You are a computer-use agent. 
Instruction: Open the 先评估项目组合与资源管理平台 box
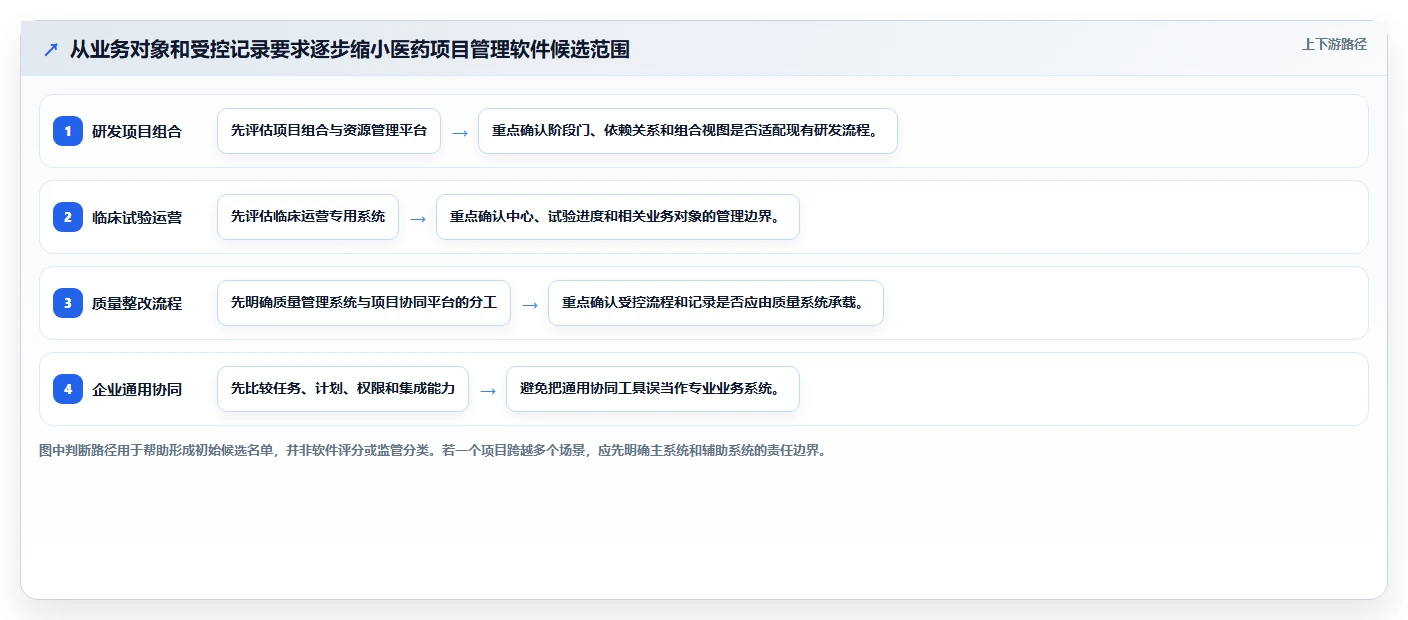point(329,131)
